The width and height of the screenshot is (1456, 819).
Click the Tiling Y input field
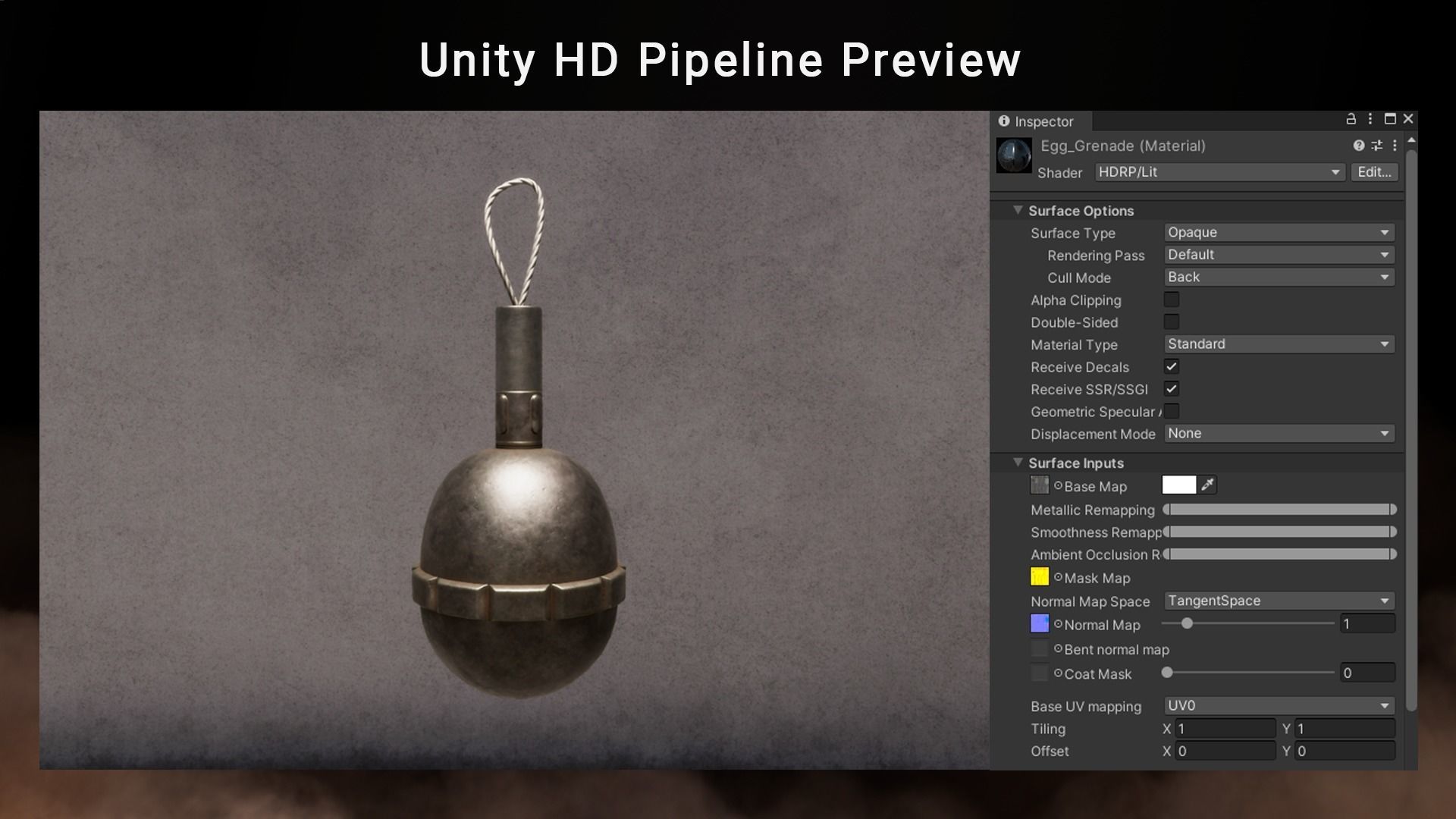click(x=1345, y=729)
